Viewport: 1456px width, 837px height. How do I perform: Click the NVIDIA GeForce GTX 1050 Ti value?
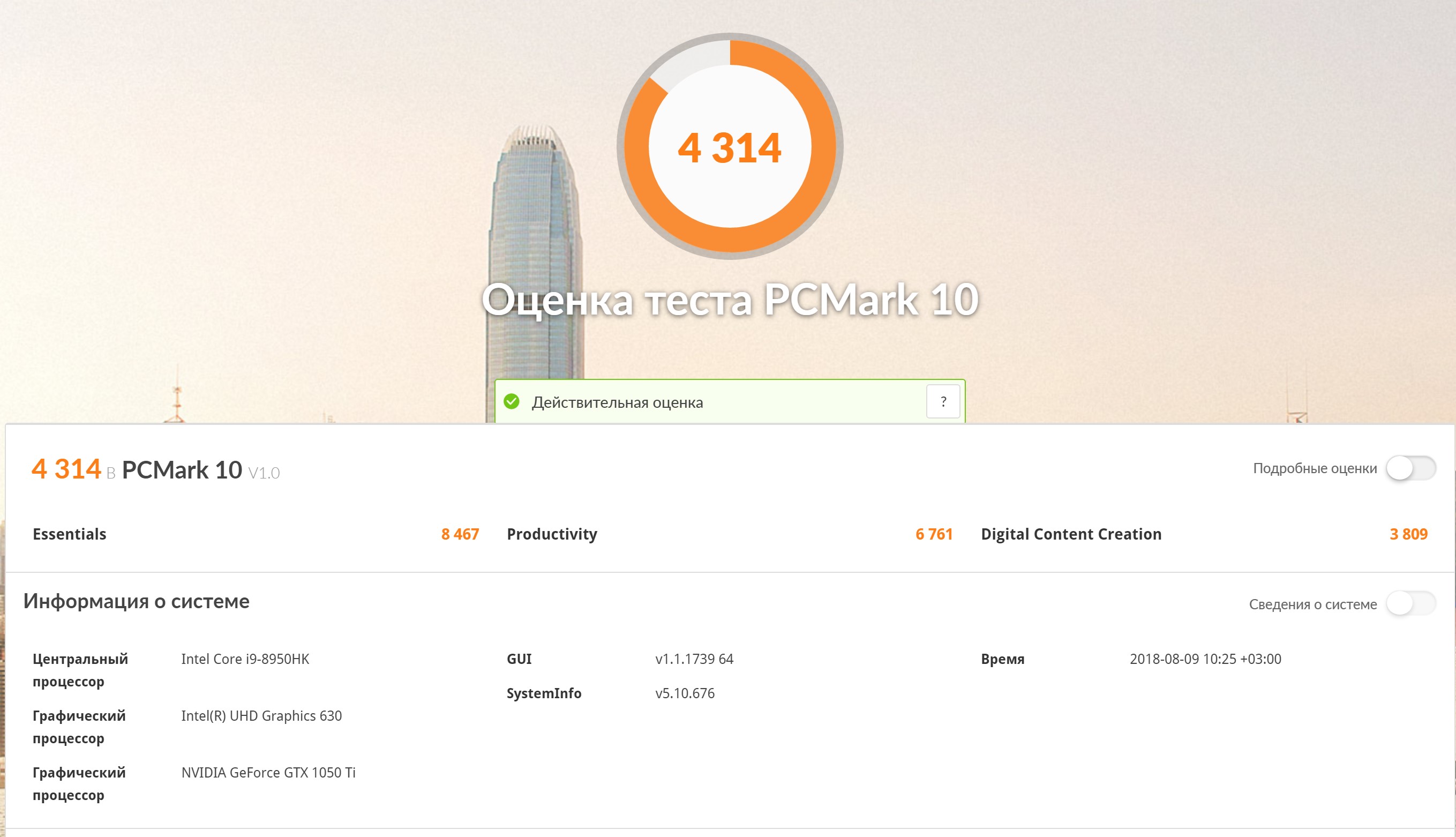click(x=268, y=773)
